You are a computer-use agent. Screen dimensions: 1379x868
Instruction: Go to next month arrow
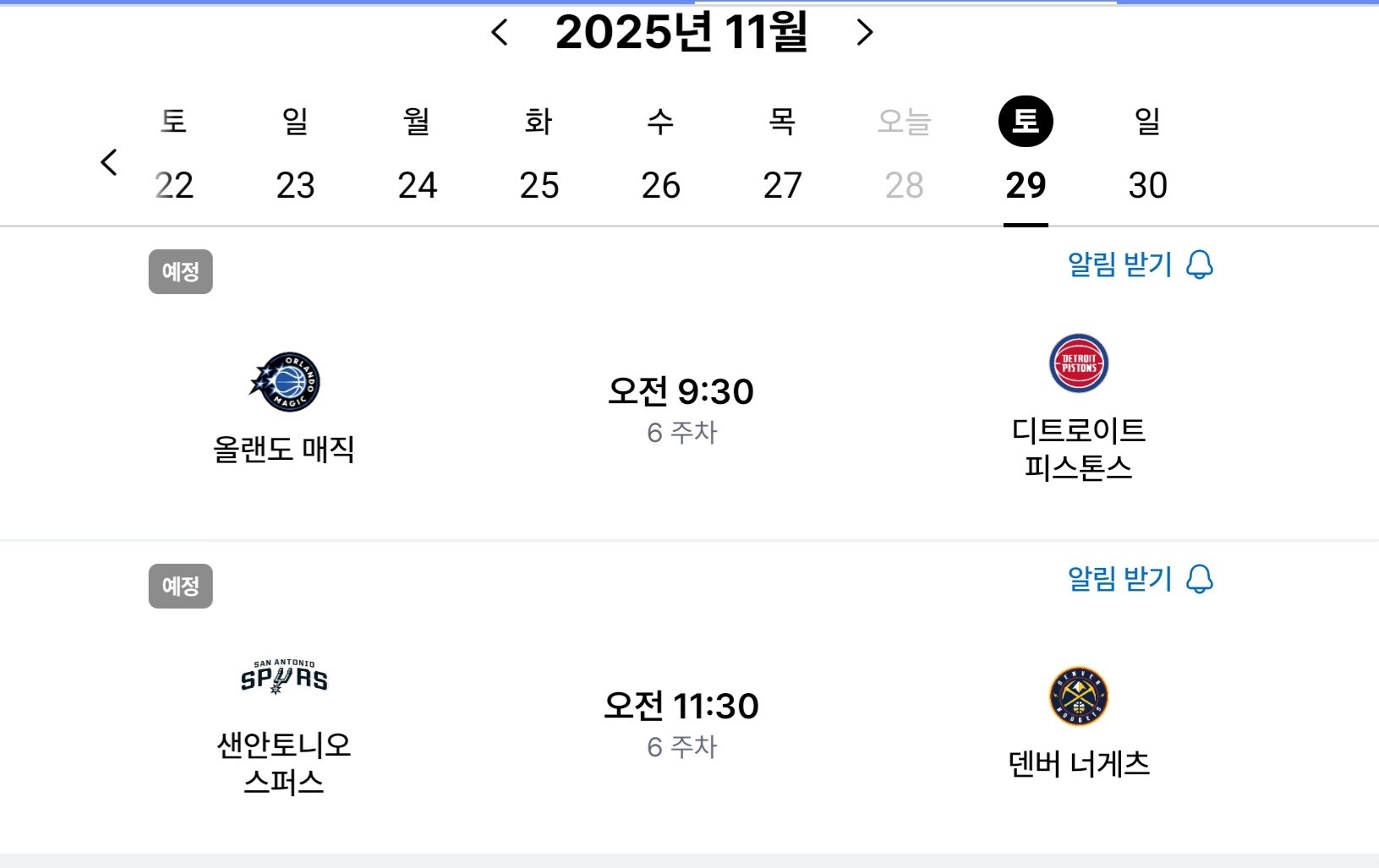point(863,33)
